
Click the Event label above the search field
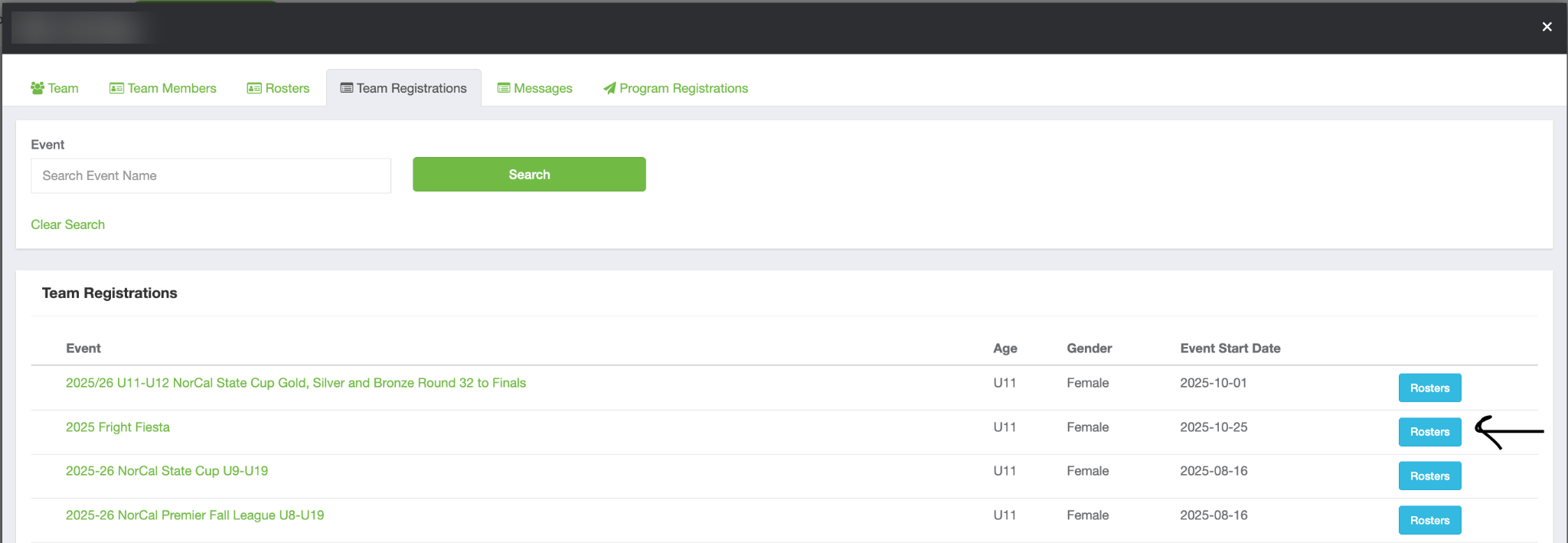pyautogui.click(x=47, y=145)
